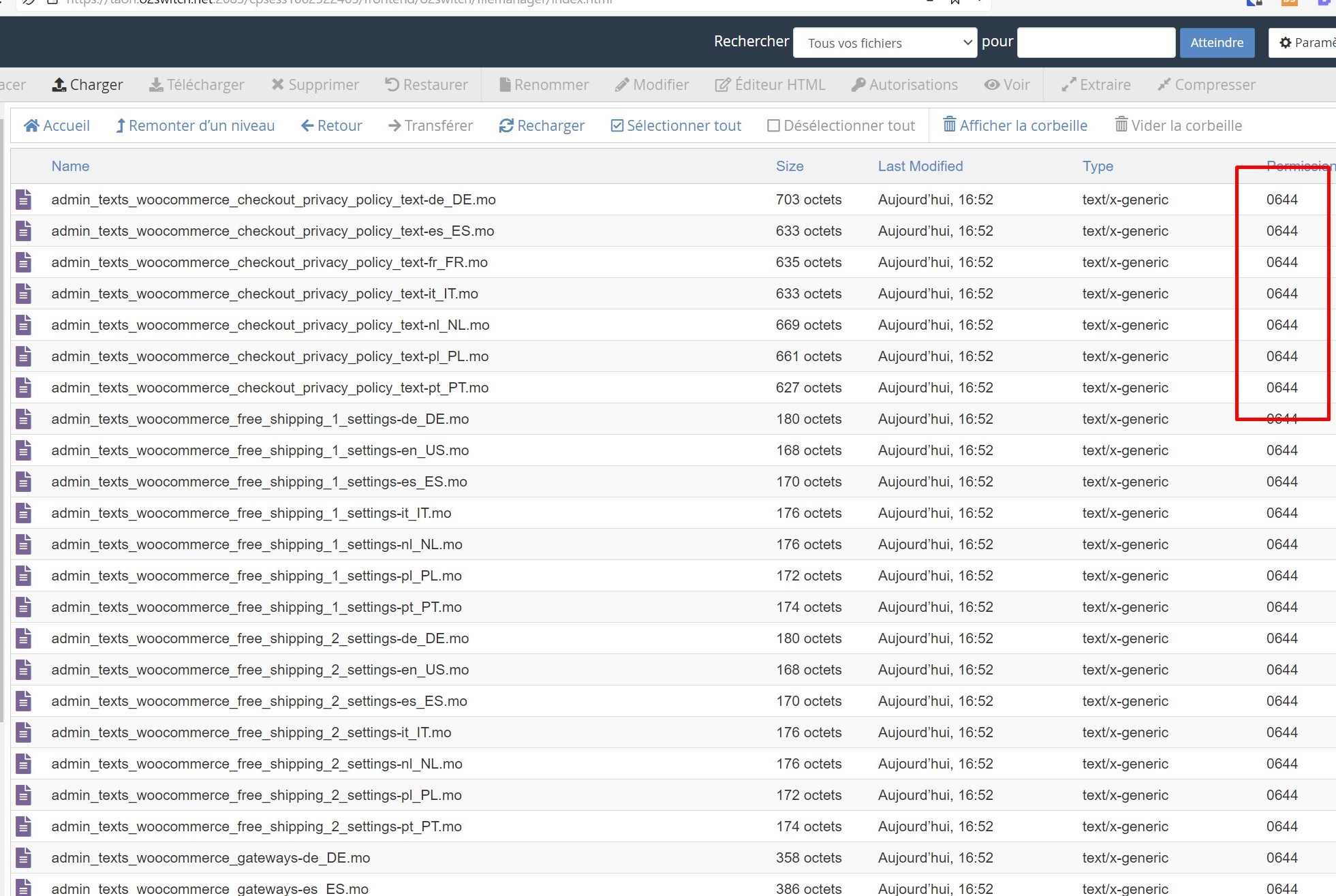This screenshot has height=896, width=1336.
Task: Click 0644 permission of privacy_policy_text-fr_FR.mo
Action: [x=1282, y=262]
